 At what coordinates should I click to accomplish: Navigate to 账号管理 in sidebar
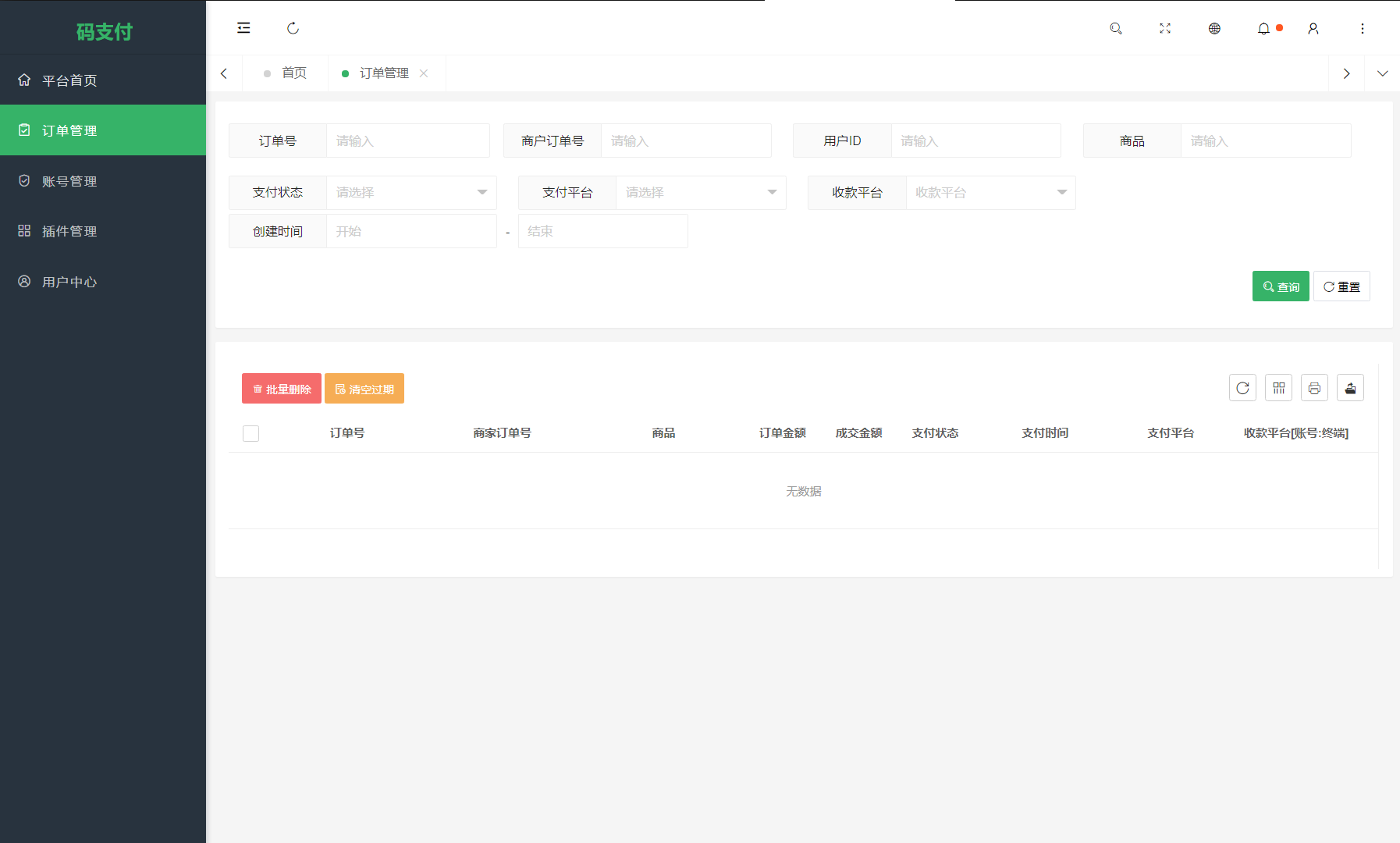tap(69, 180)
